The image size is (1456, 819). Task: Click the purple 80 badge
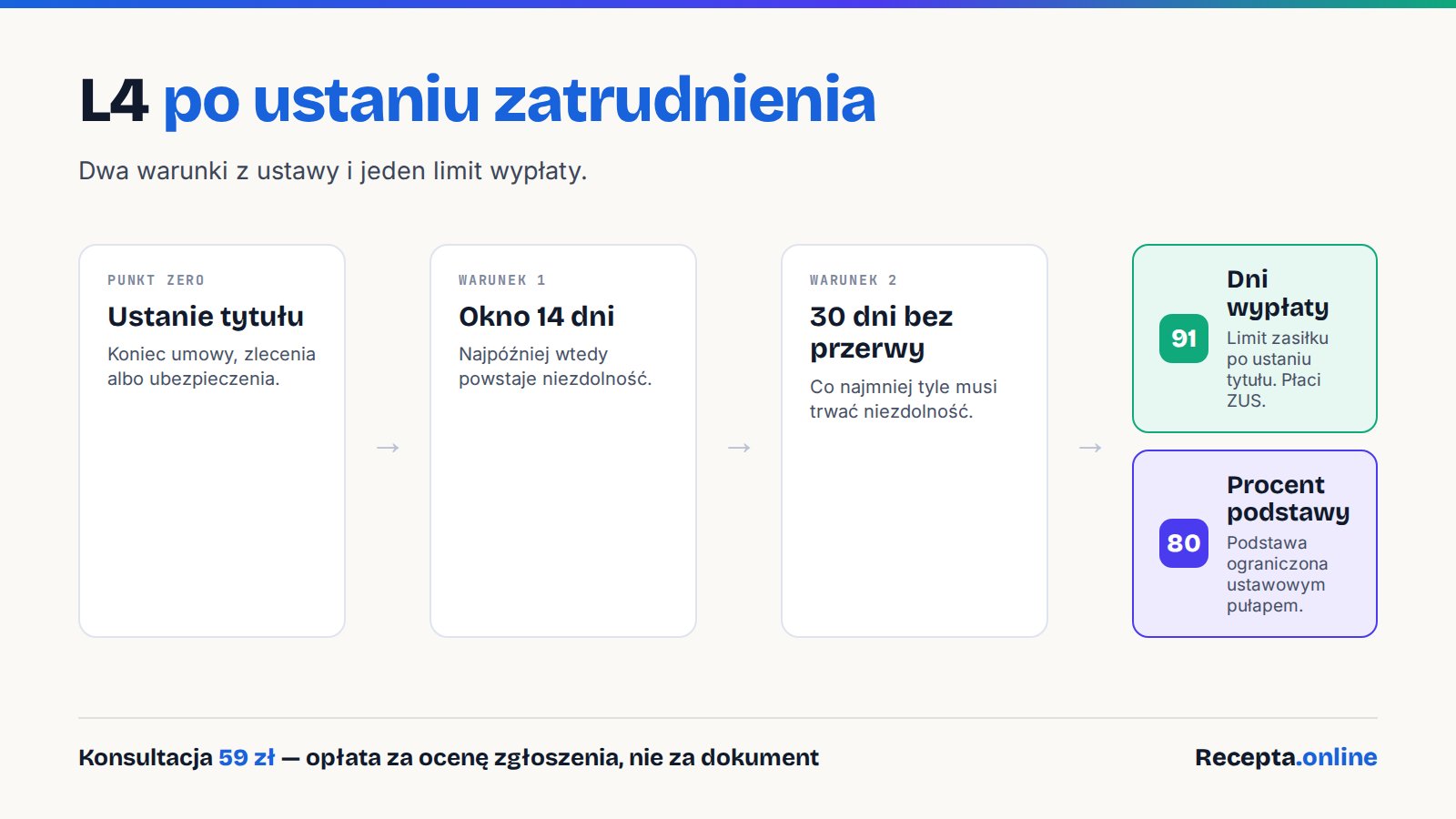[1183, 543]
